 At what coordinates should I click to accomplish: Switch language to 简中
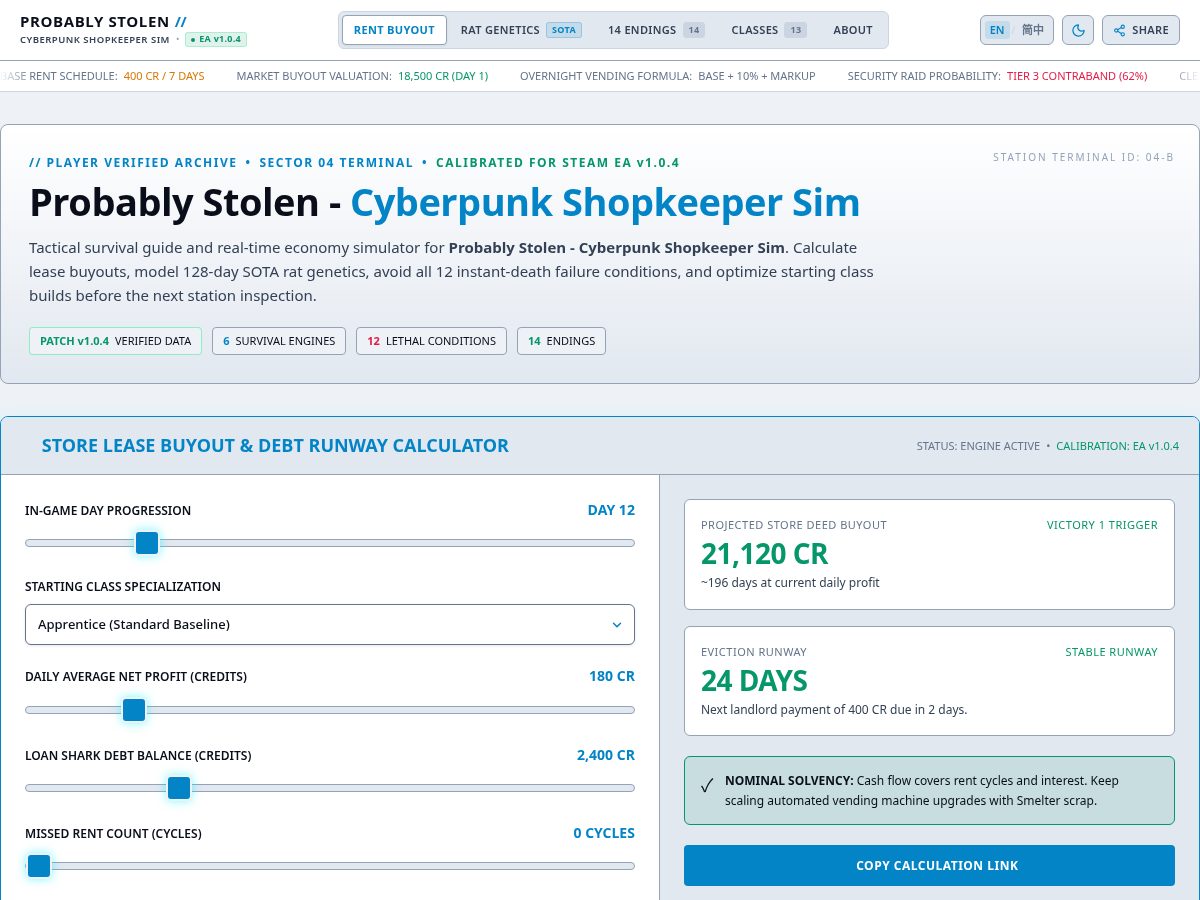(1033, 30)
